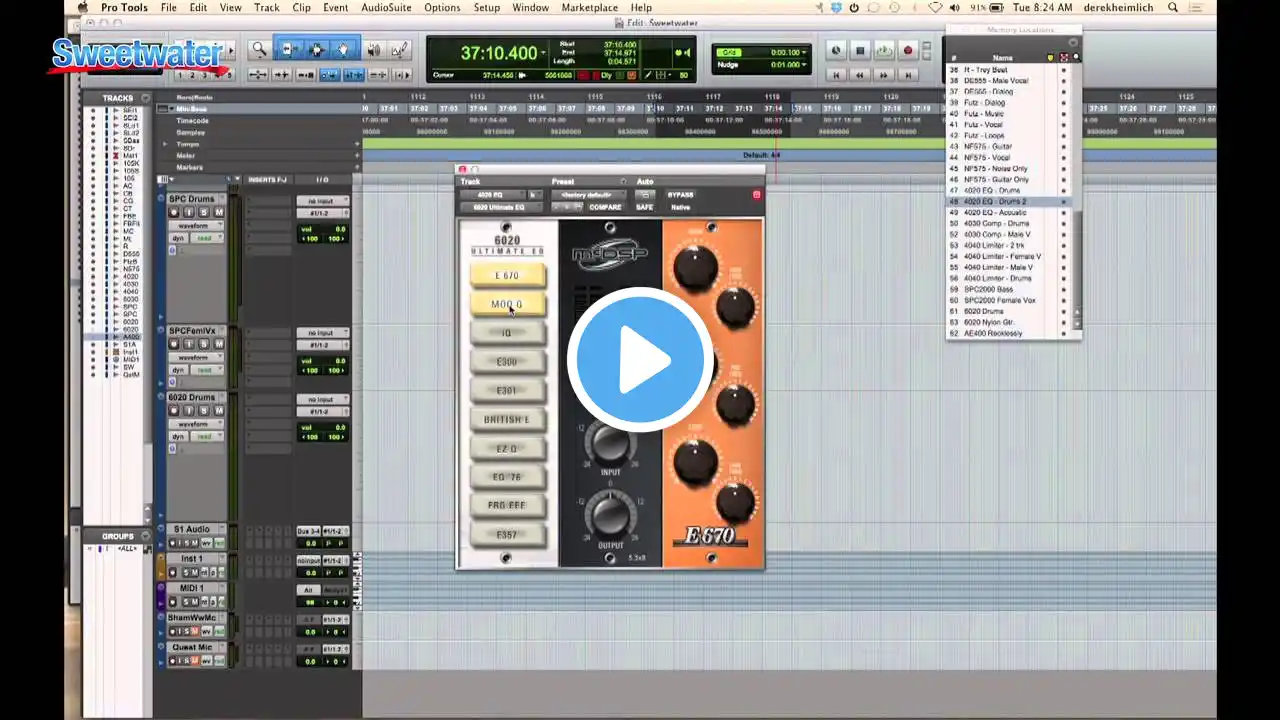Open SPC Drums waveform view dropdown
This screenshot has width=1280, height=720.
196,226
